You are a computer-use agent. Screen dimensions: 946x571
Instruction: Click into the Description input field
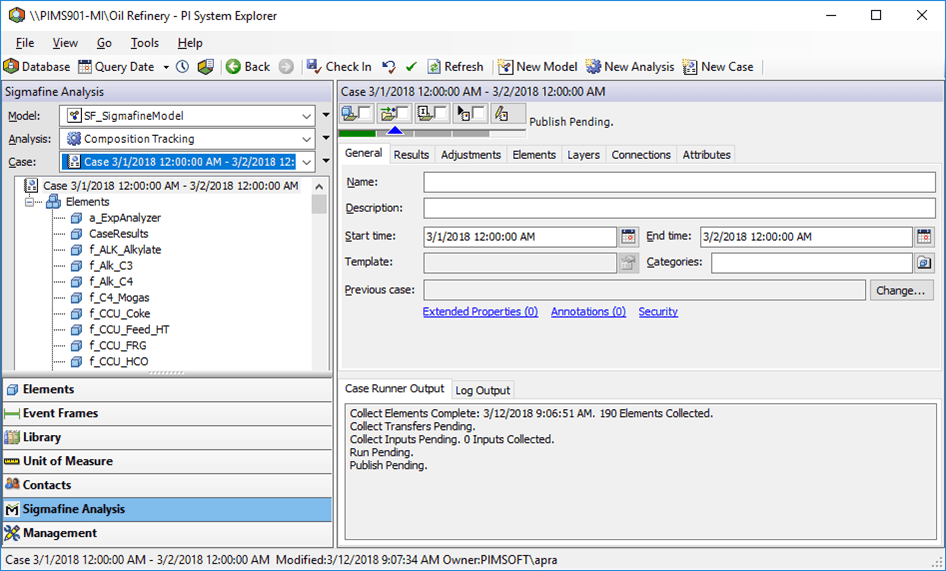[x=679, y=208]
